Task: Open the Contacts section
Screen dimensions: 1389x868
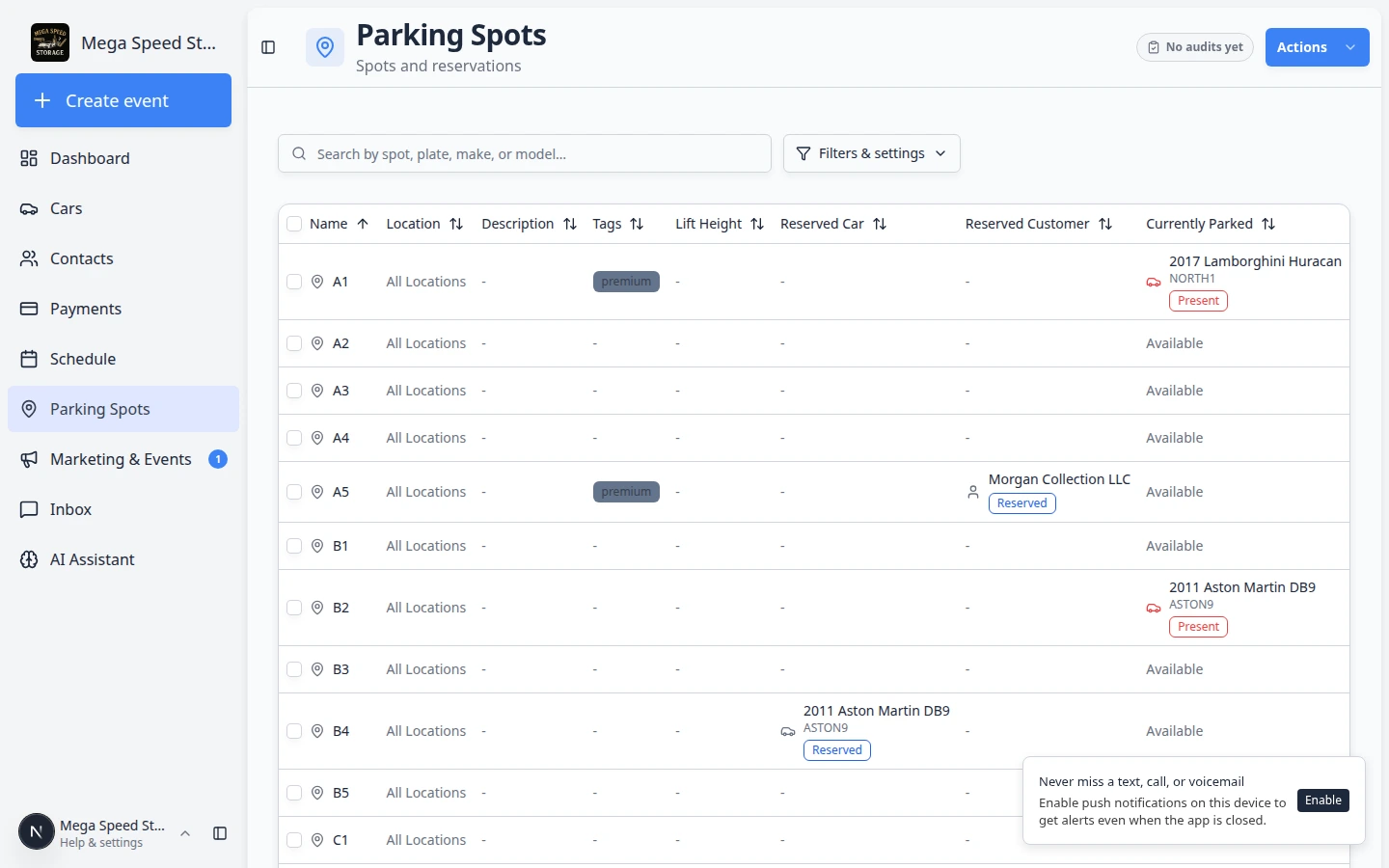Action: [x=123, y=258]
